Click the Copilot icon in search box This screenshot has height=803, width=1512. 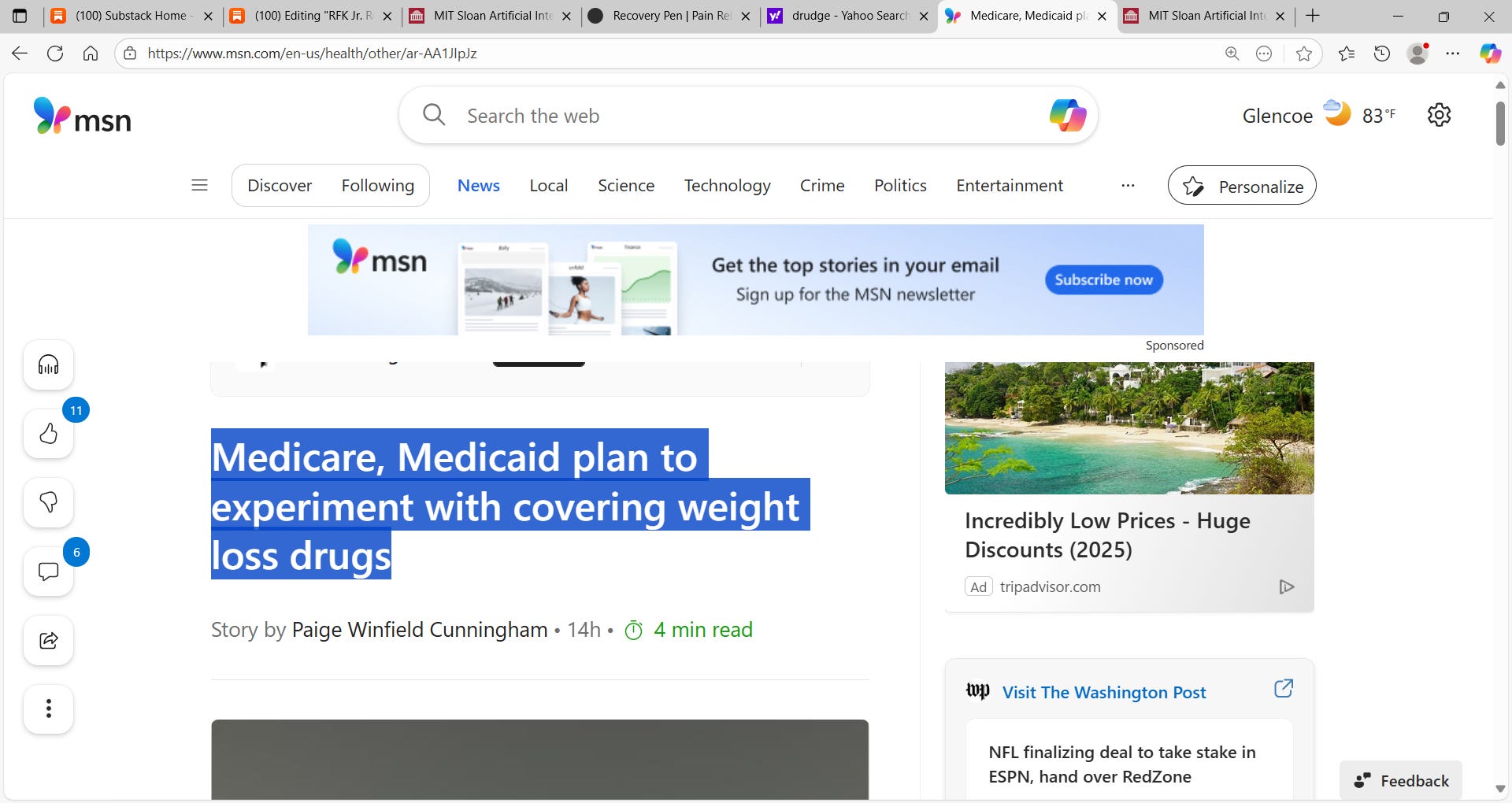(x=1067, y=116)
